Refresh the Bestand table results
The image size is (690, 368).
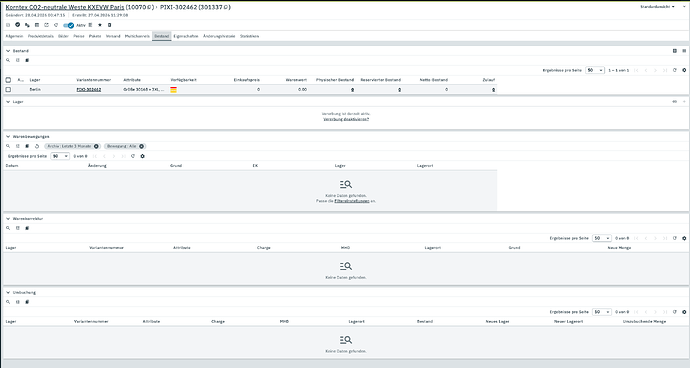tap(675, 70)
